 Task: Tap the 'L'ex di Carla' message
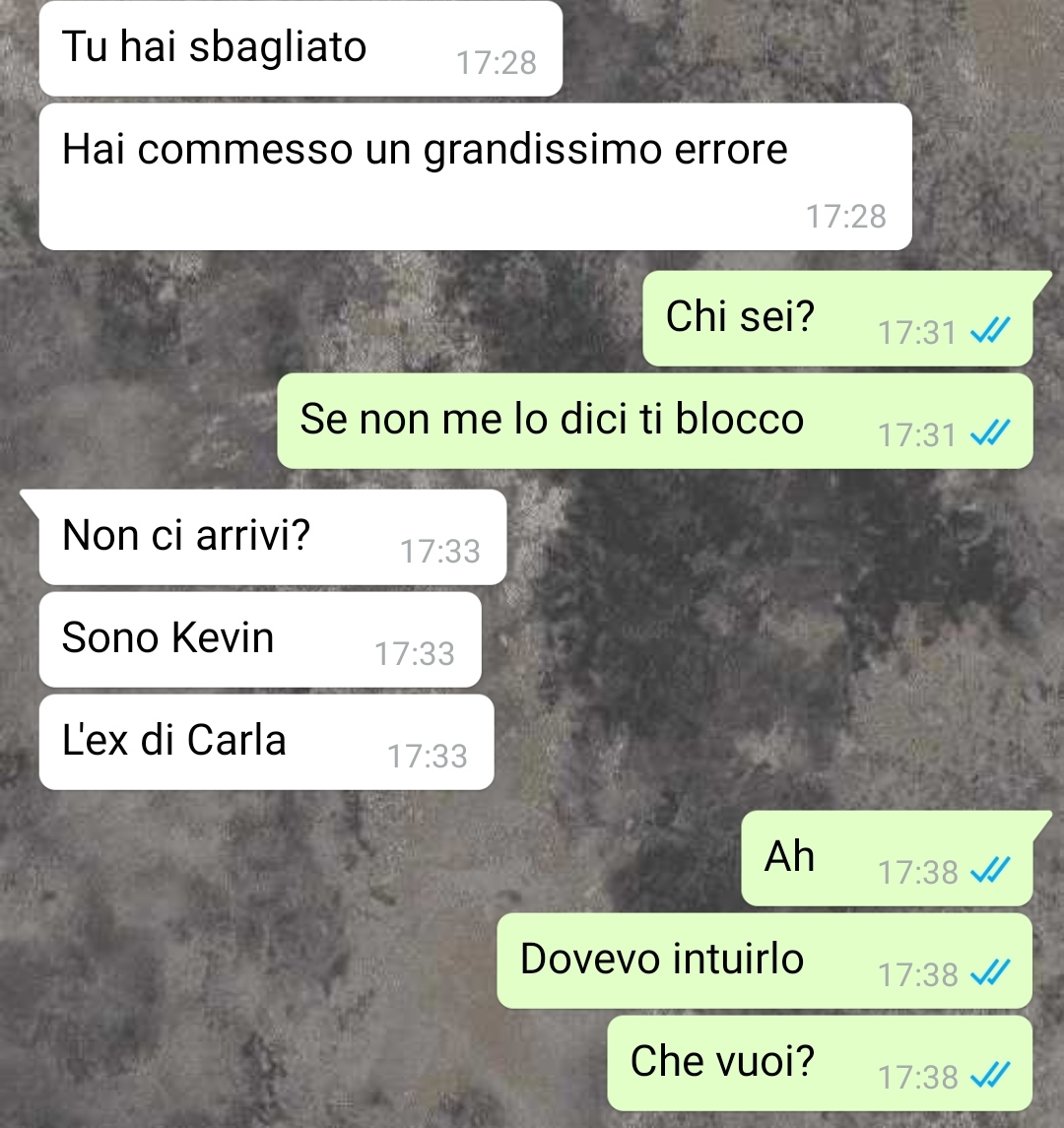267,742
